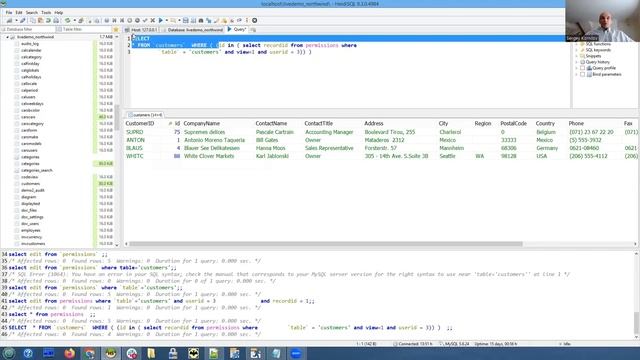Viewport: 640px width, 360px height.
Task: Open the refresh dropdown arrow
Action: pyautogui.click(x=74, y=20)
